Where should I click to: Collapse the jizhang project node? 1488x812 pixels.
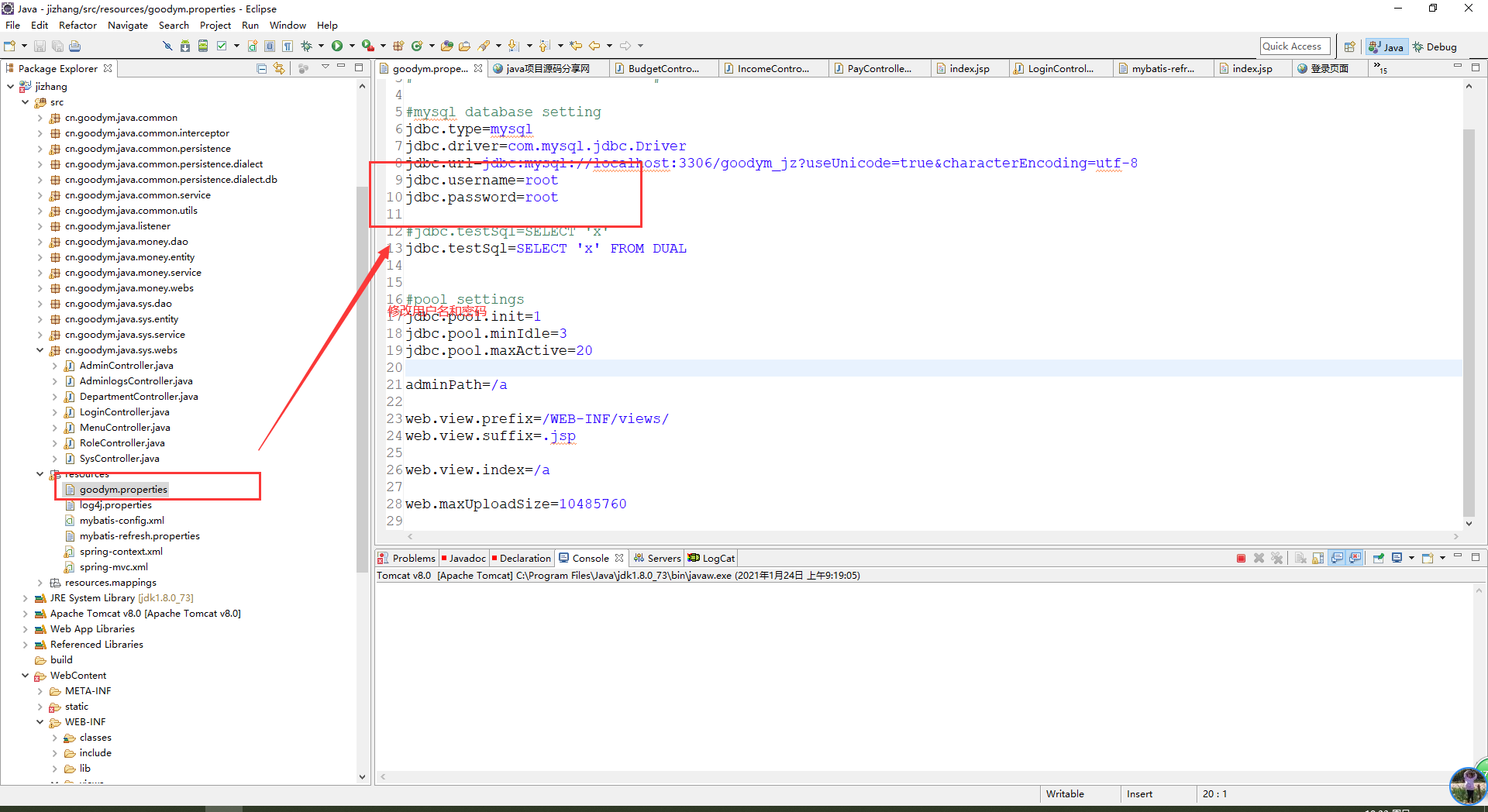[10, 87]
